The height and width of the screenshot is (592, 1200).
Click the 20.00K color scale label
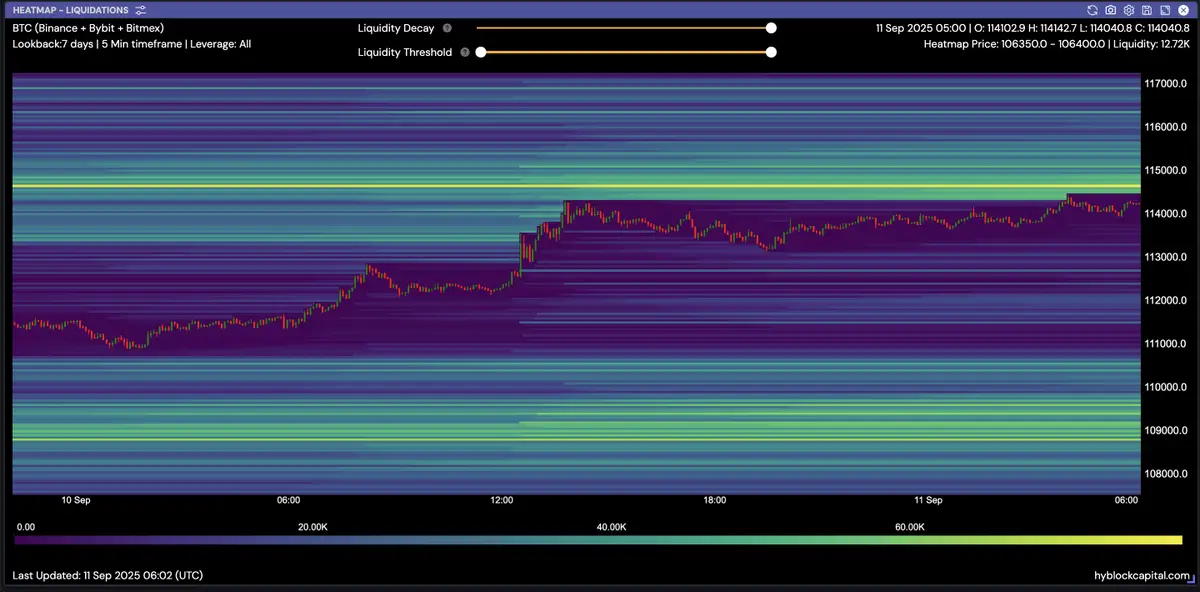coord(312,526)
